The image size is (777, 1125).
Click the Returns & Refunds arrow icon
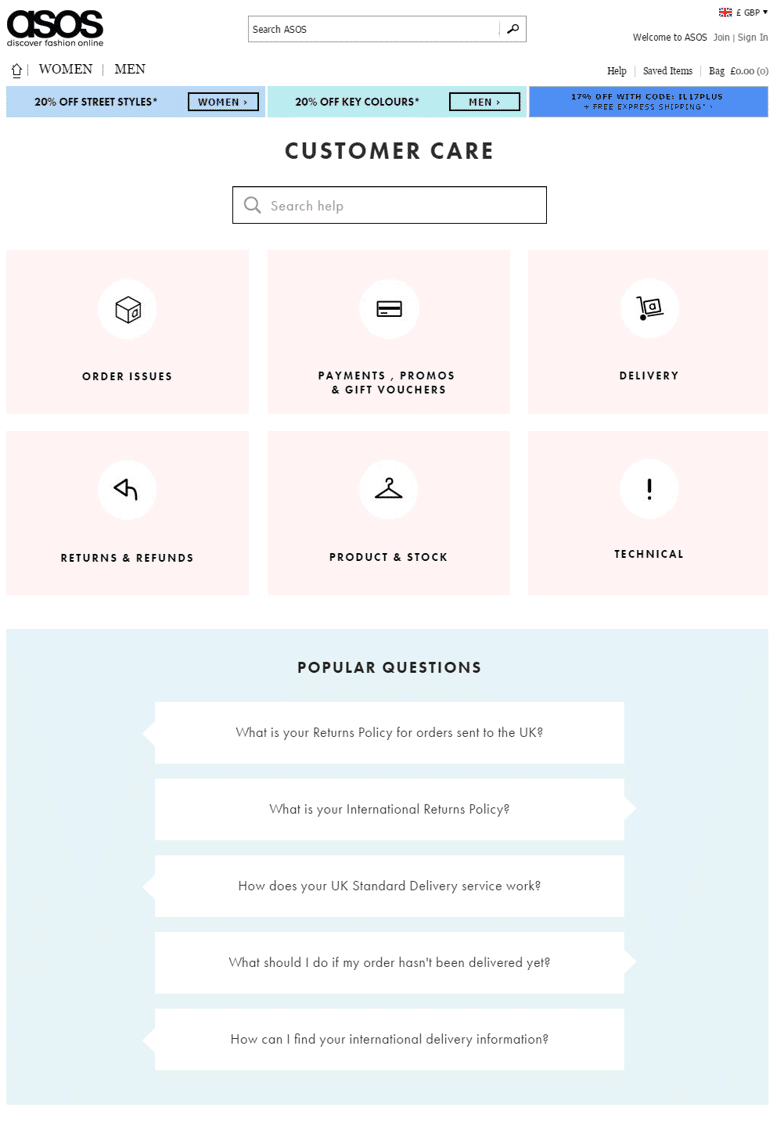click(x=126, y=490)
